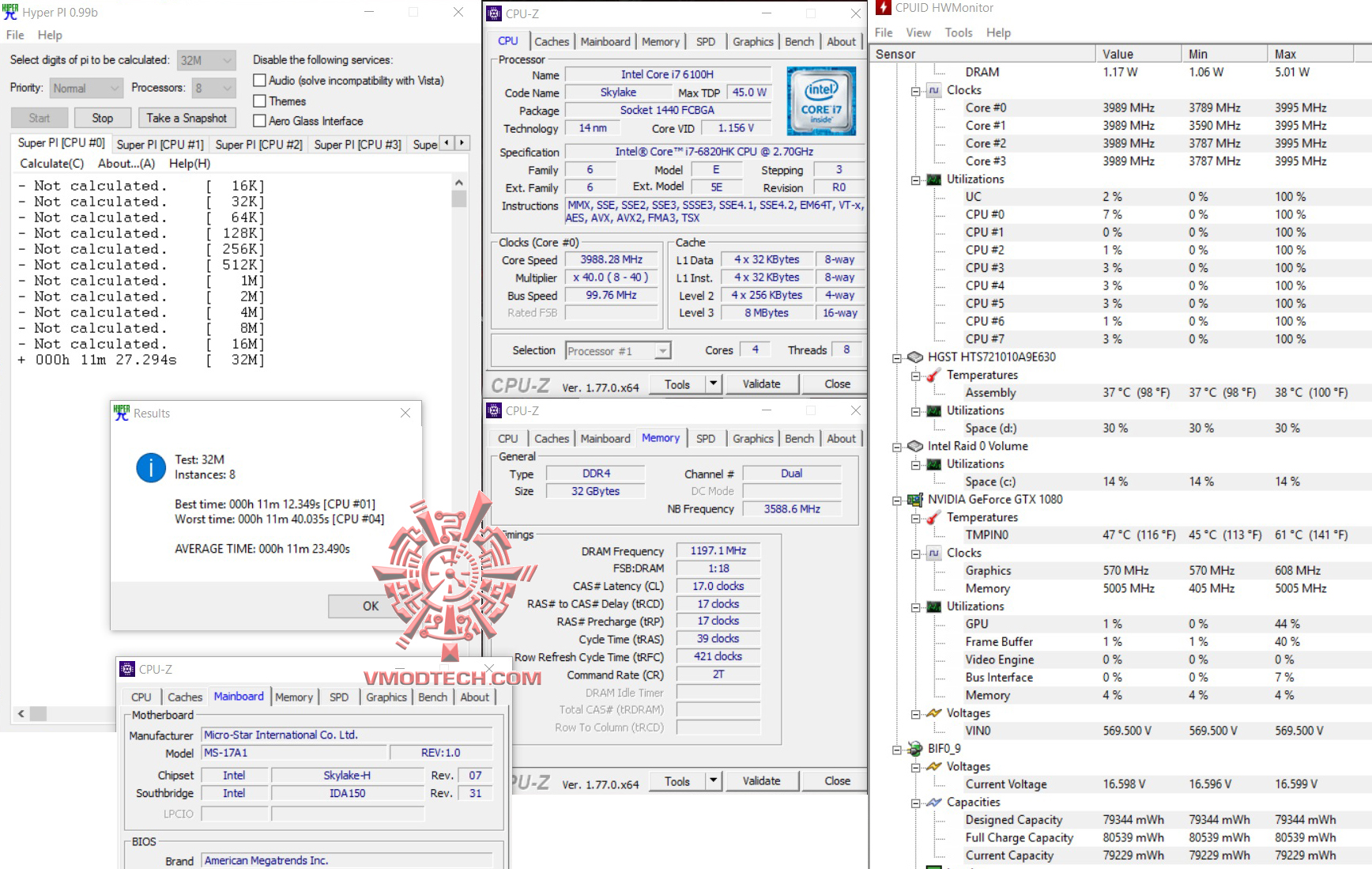Image resolution: width=1372 pixels, height=869 pixels.
Task: Click the thermometer icon next to Temperatures under GTX 1080
Action: click(x=933, y=517)
